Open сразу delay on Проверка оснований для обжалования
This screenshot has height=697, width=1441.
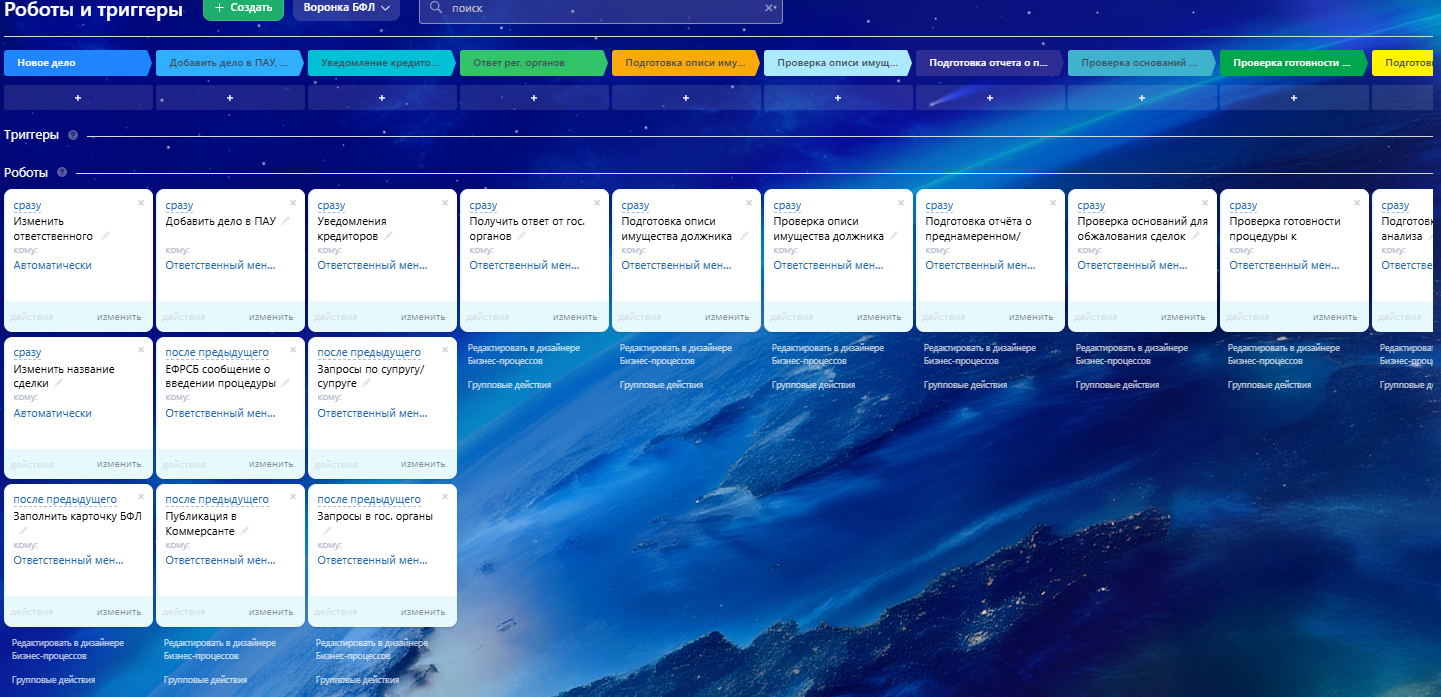[x=1092, y=206]
